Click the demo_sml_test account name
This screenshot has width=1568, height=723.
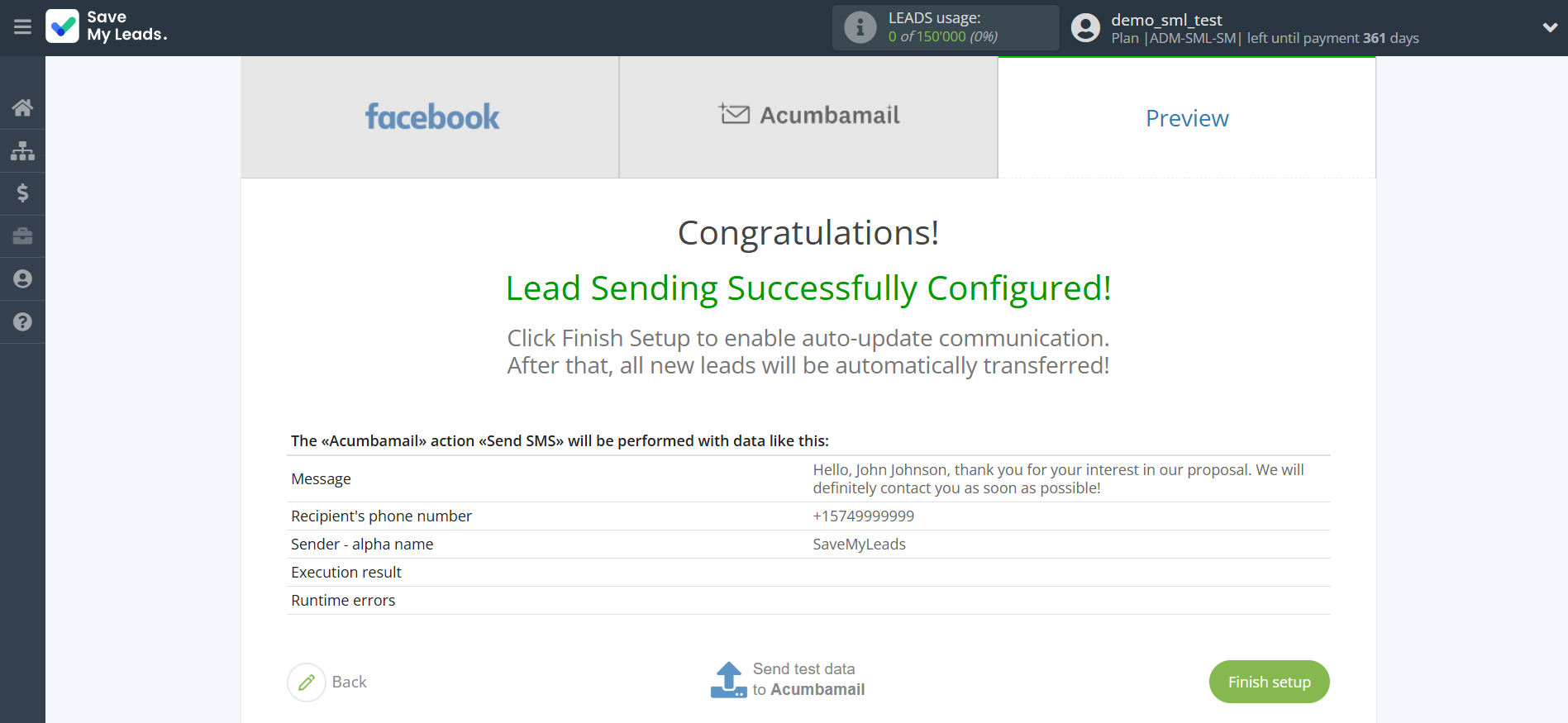[1166, 20]
